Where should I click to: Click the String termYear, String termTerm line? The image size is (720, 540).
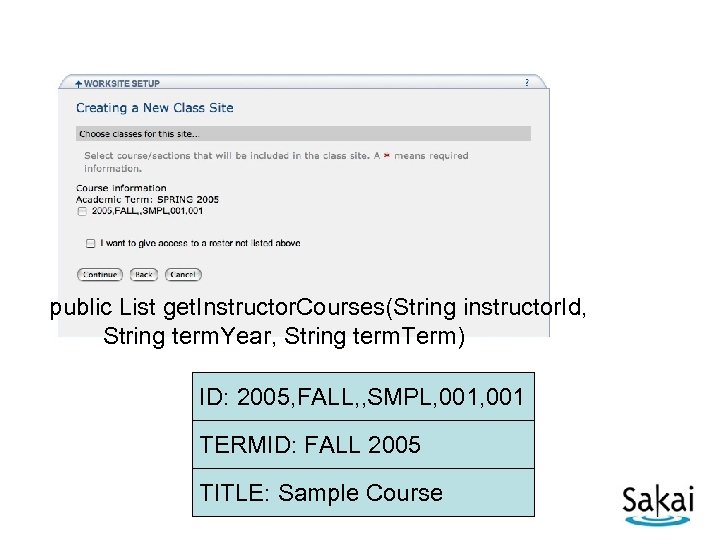(284, 336)
